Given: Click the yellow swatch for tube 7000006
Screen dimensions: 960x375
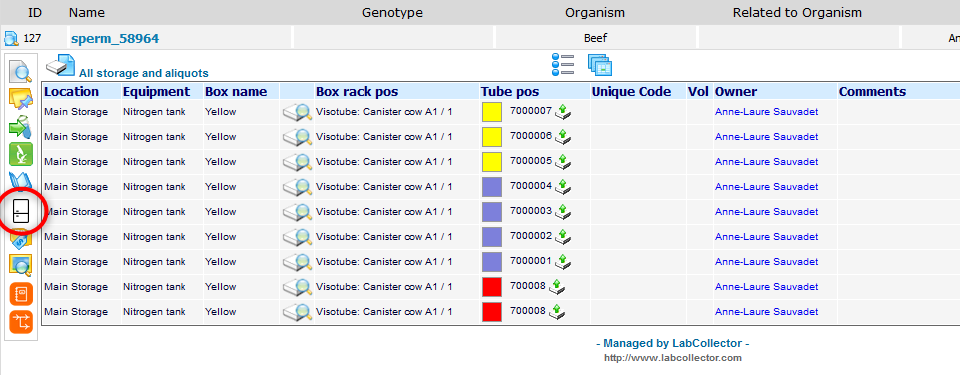Looking at the screenshot, I should click(492, 137).
